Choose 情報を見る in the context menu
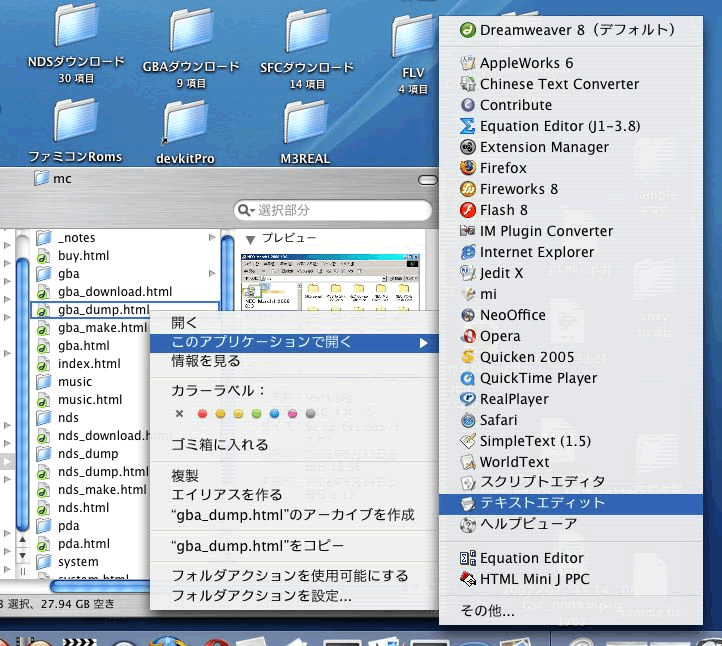 (x=294, y=361)
